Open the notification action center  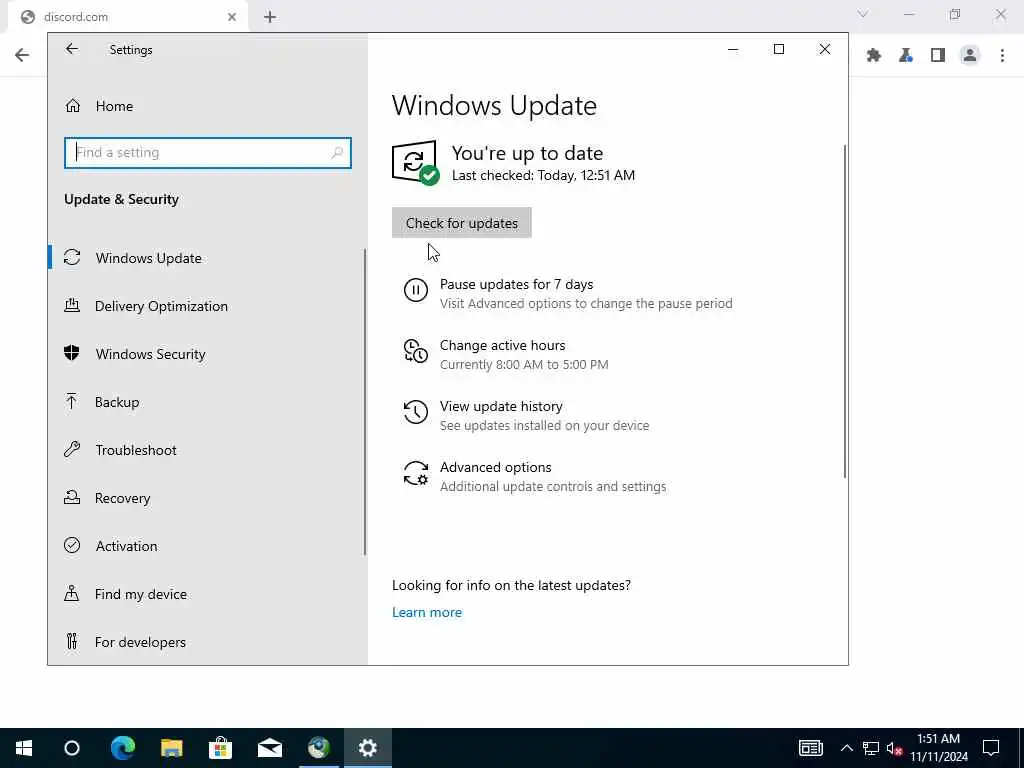(991, 748)
